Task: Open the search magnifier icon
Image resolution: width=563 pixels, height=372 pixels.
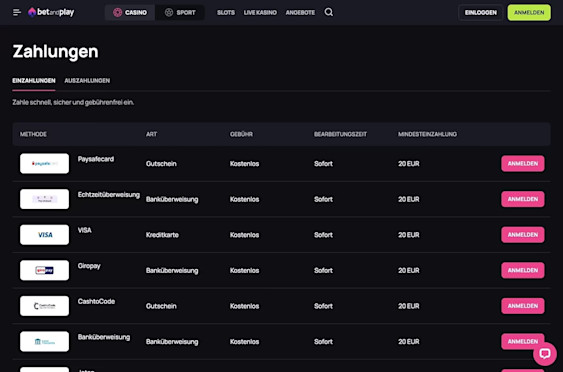Action: (x=329, y=12)
